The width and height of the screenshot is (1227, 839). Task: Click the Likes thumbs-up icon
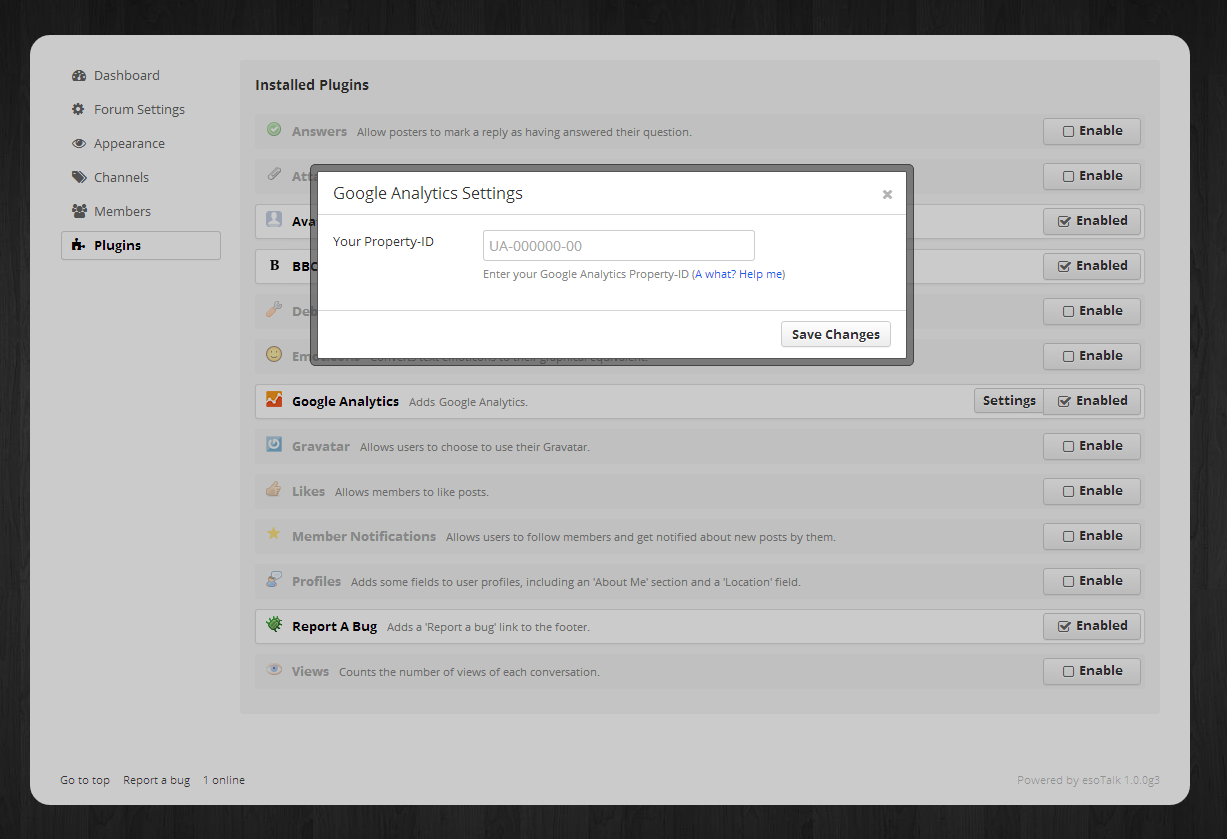[274, 489]
